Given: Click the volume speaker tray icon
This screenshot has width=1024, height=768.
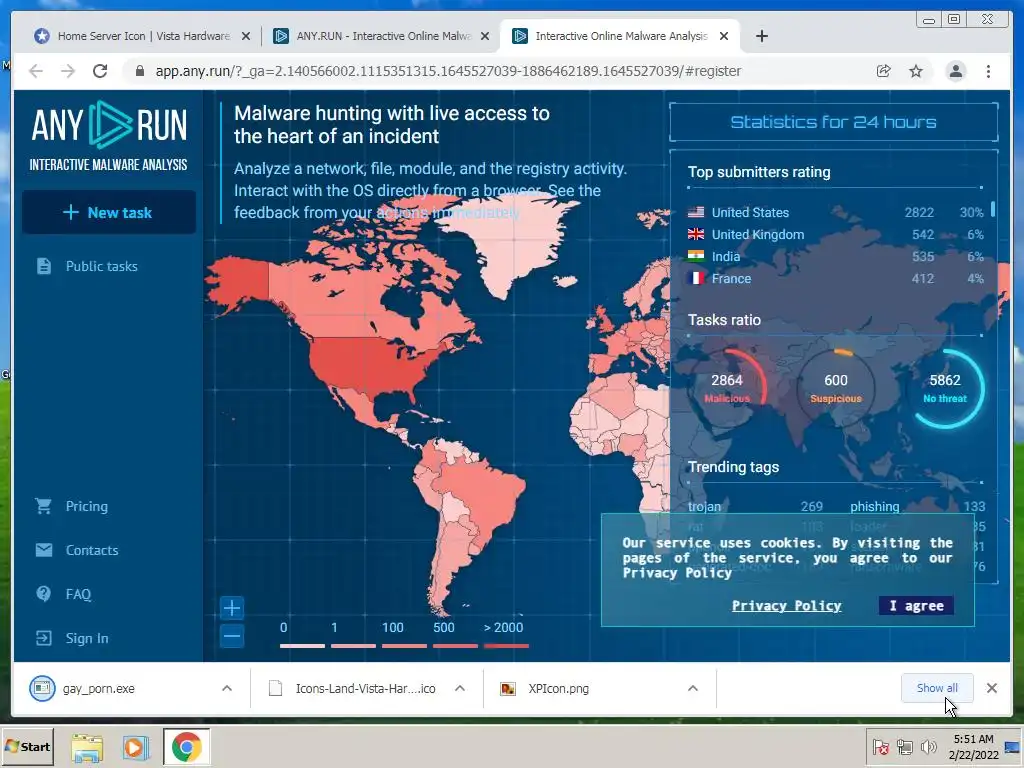Looking at the screenshot, I should 928,747.
